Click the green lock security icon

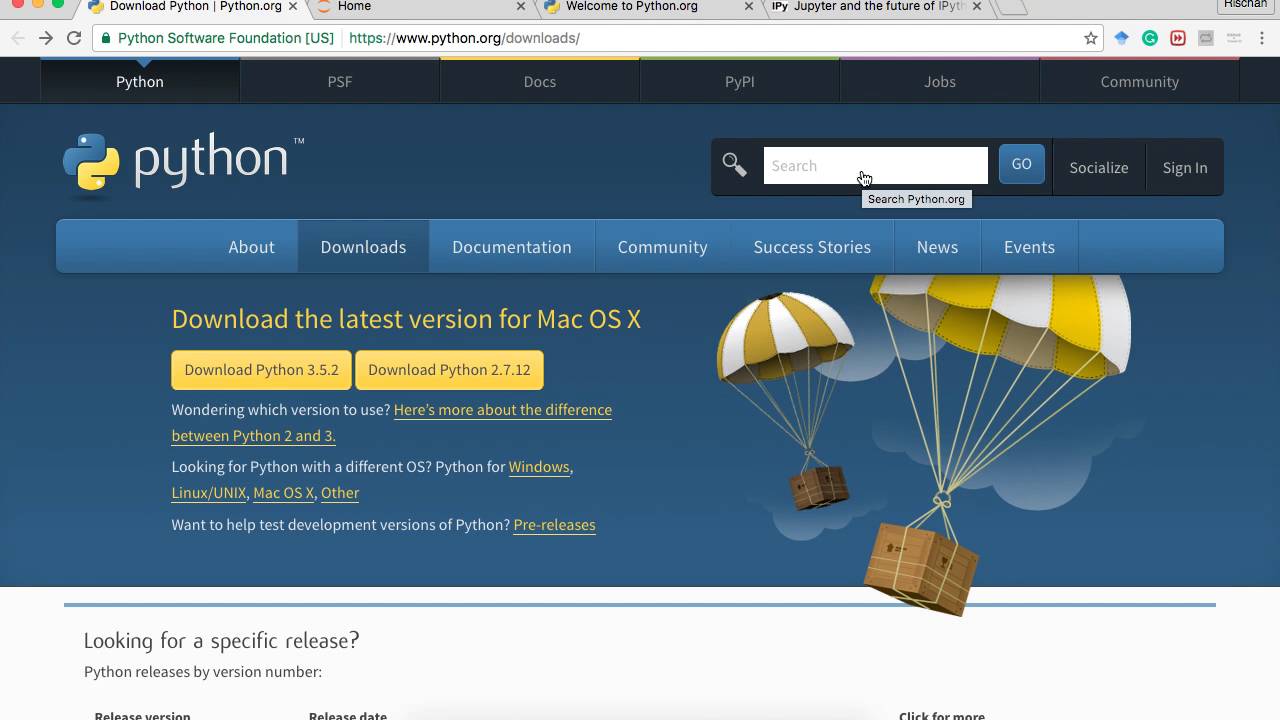tap(107, 38)
